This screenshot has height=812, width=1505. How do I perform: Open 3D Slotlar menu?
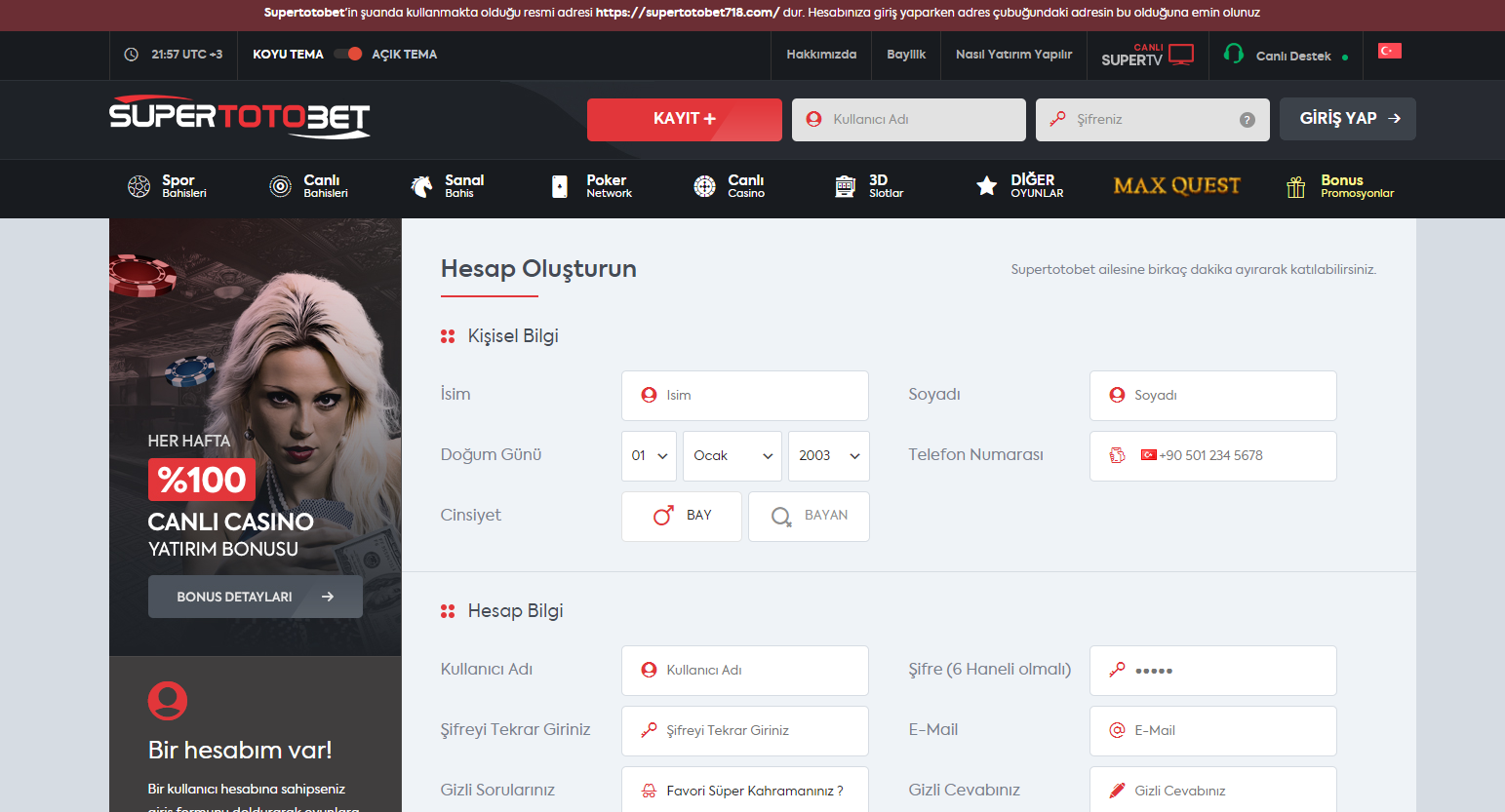pos(869,186)
